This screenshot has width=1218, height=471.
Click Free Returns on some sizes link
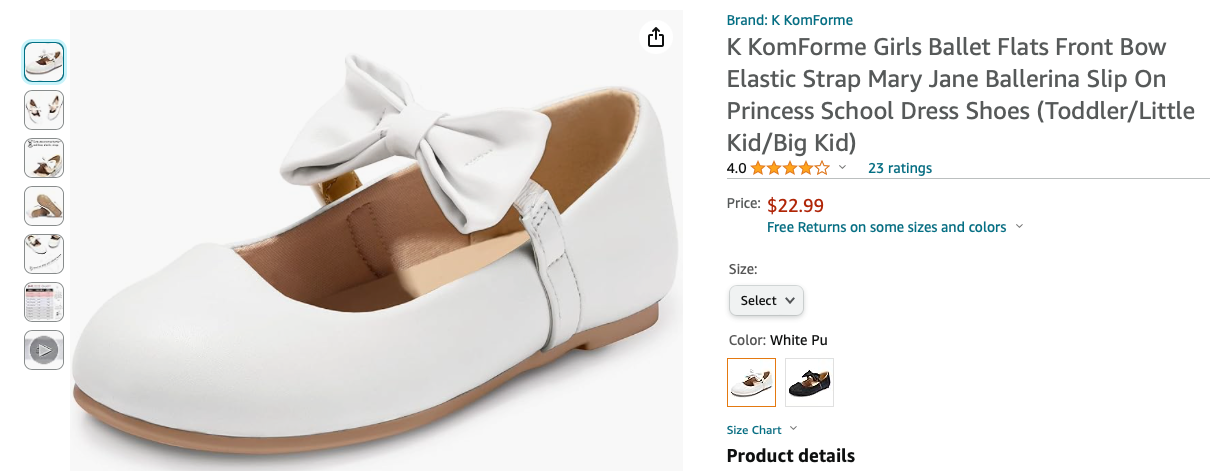pos(886,227)
